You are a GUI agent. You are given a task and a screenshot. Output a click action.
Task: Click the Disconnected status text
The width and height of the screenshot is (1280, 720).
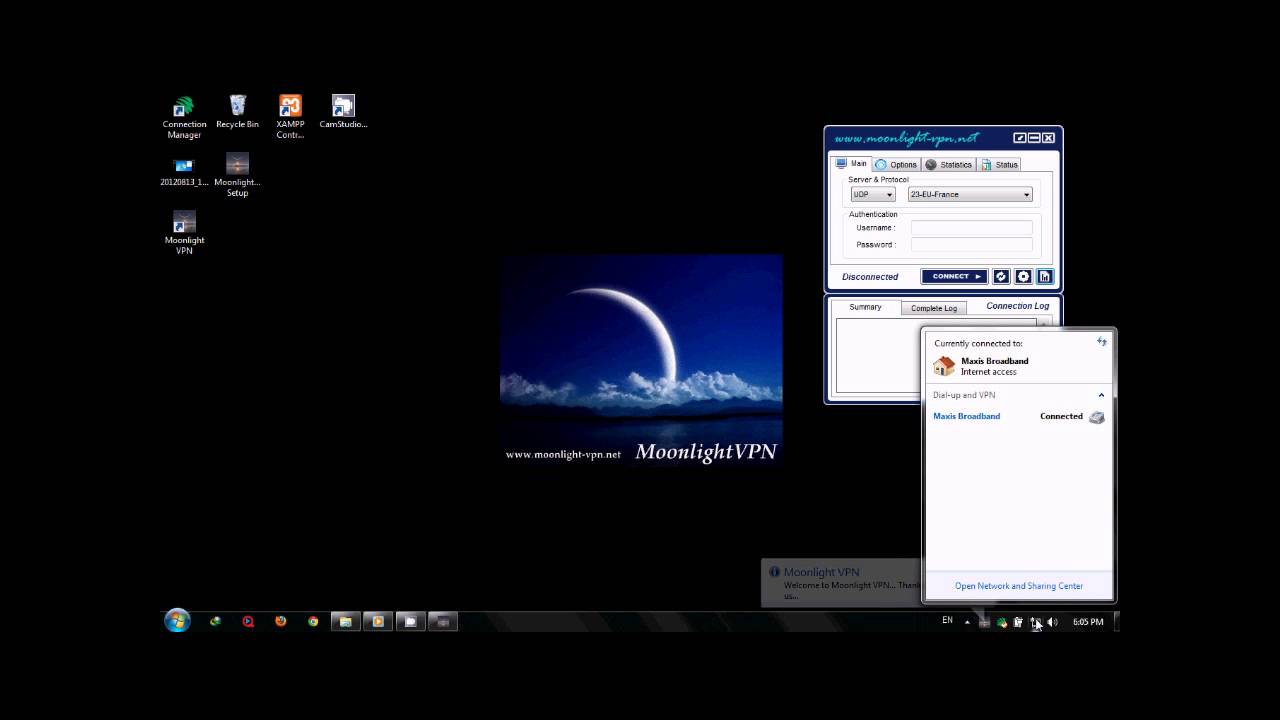click(870, 277)
